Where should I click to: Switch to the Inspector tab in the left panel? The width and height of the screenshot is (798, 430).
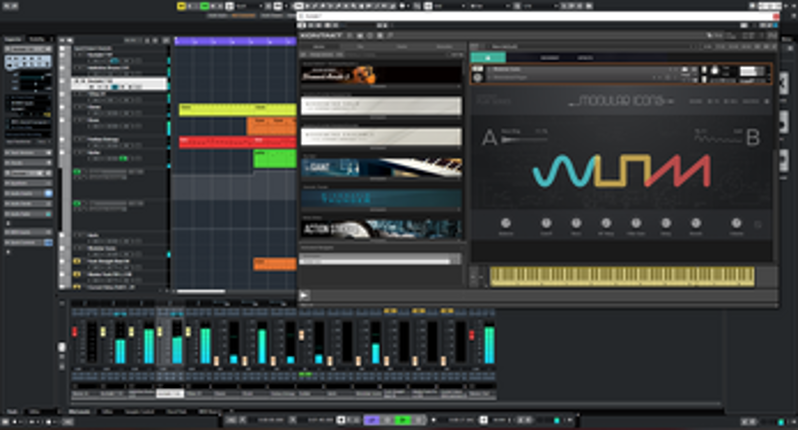tap(12, 39)
